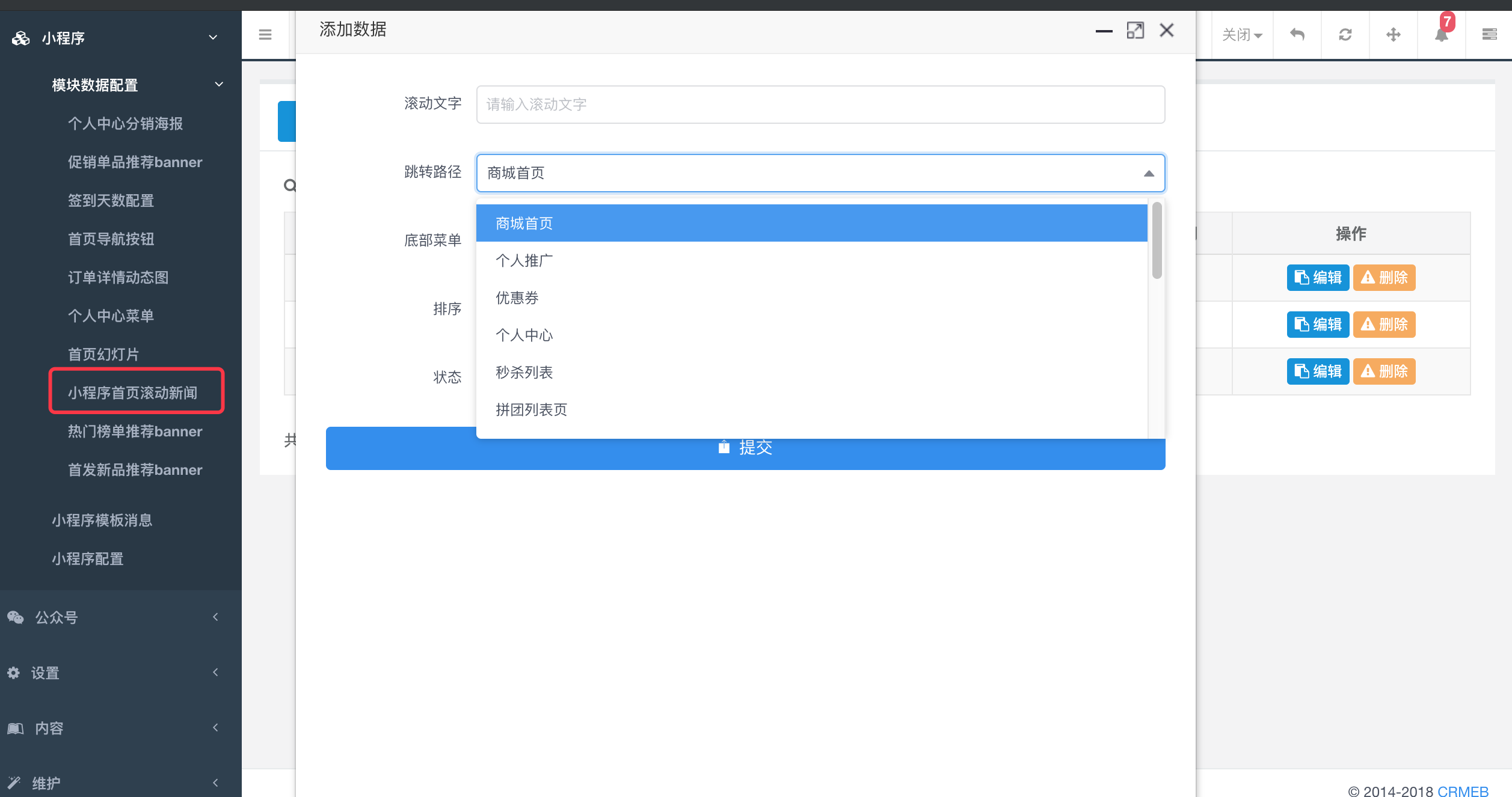
Task: Collapse the 小程序 sidebar section
Action: [213, 37]
